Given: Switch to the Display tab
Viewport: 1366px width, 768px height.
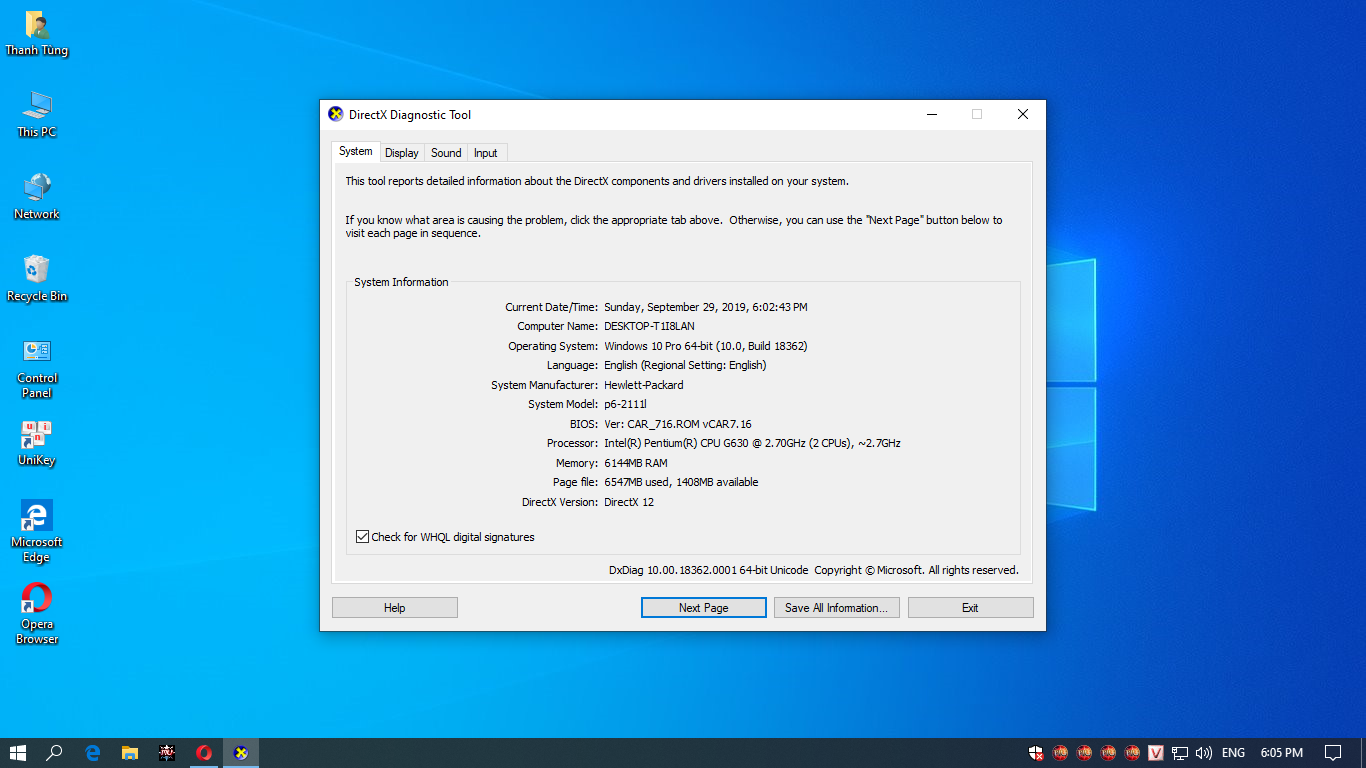Looking at the screenshot, I should pyautogui.click(x=401, y=153).
